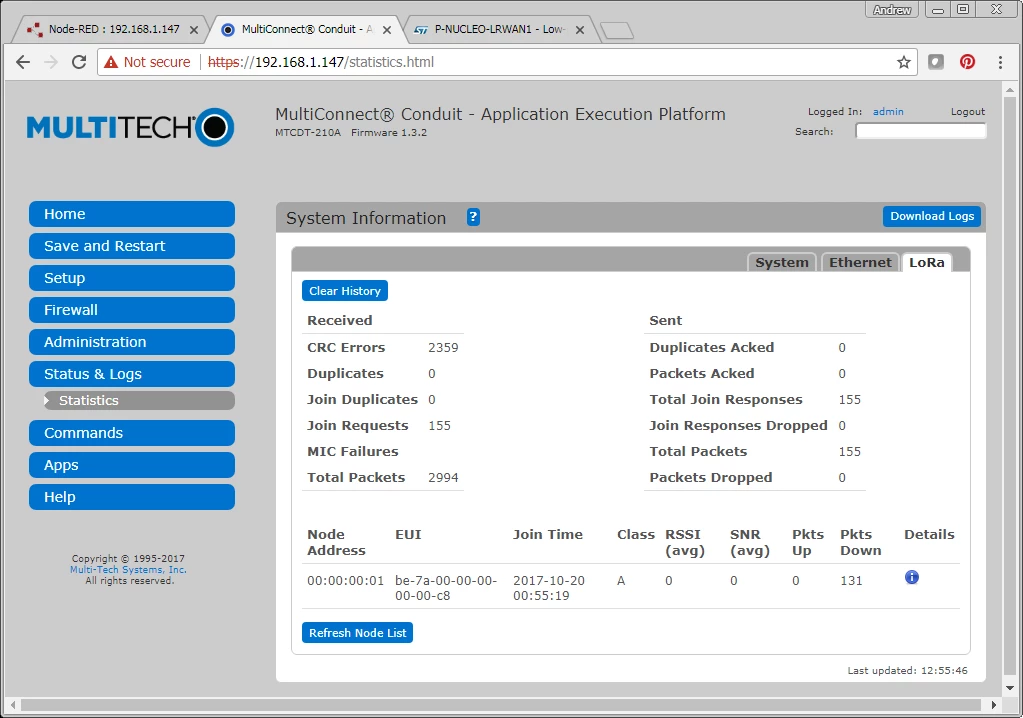
Task: Click the Clear History button
Action: (x=344, y=291)
